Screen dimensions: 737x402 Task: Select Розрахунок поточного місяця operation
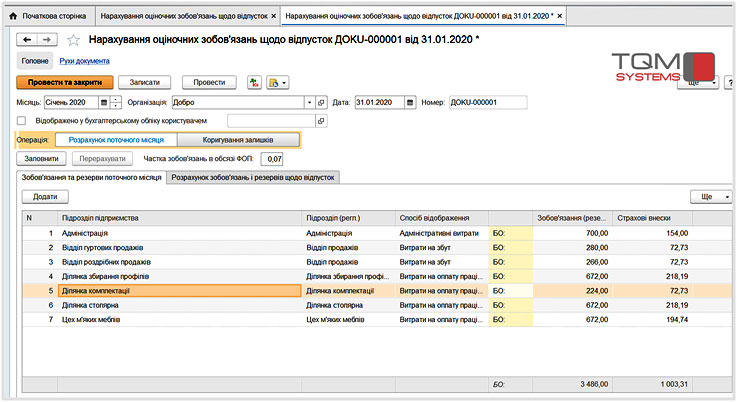pyautogui.click(x=115, y=140)
